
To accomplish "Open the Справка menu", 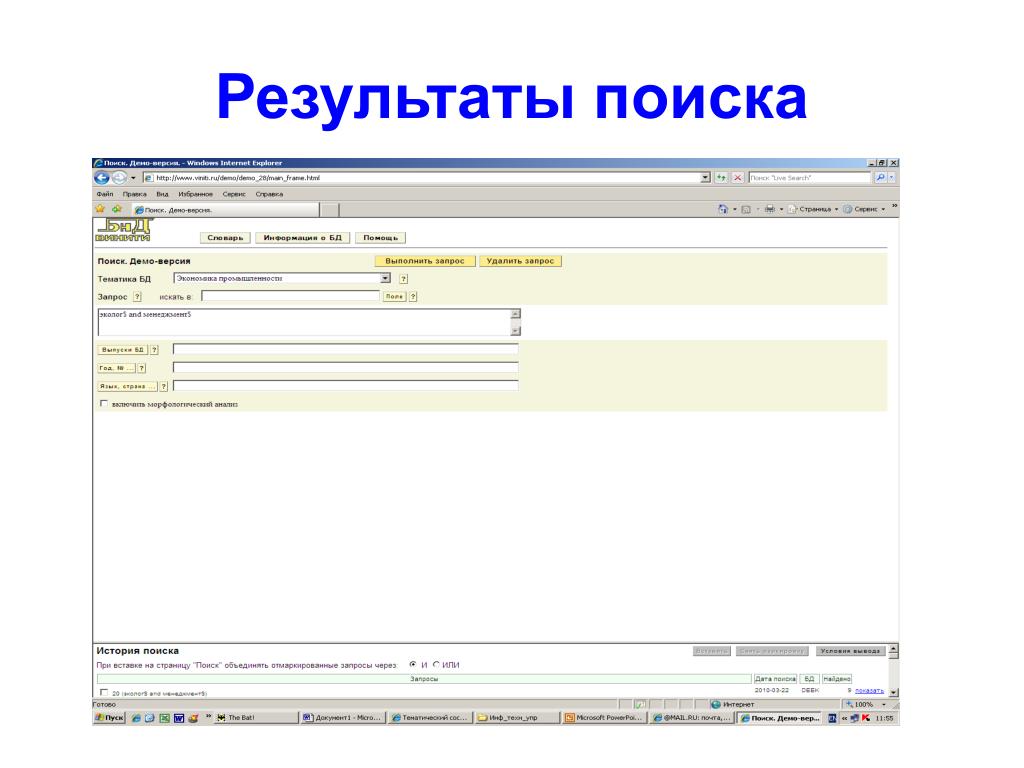I will (269, 194).
